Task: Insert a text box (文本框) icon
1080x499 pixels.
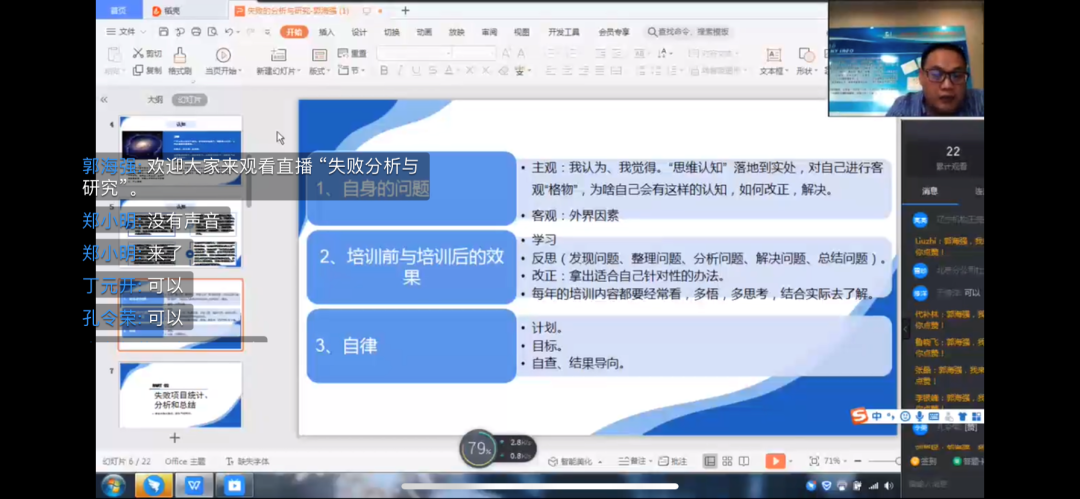Action: pos(773,55)
